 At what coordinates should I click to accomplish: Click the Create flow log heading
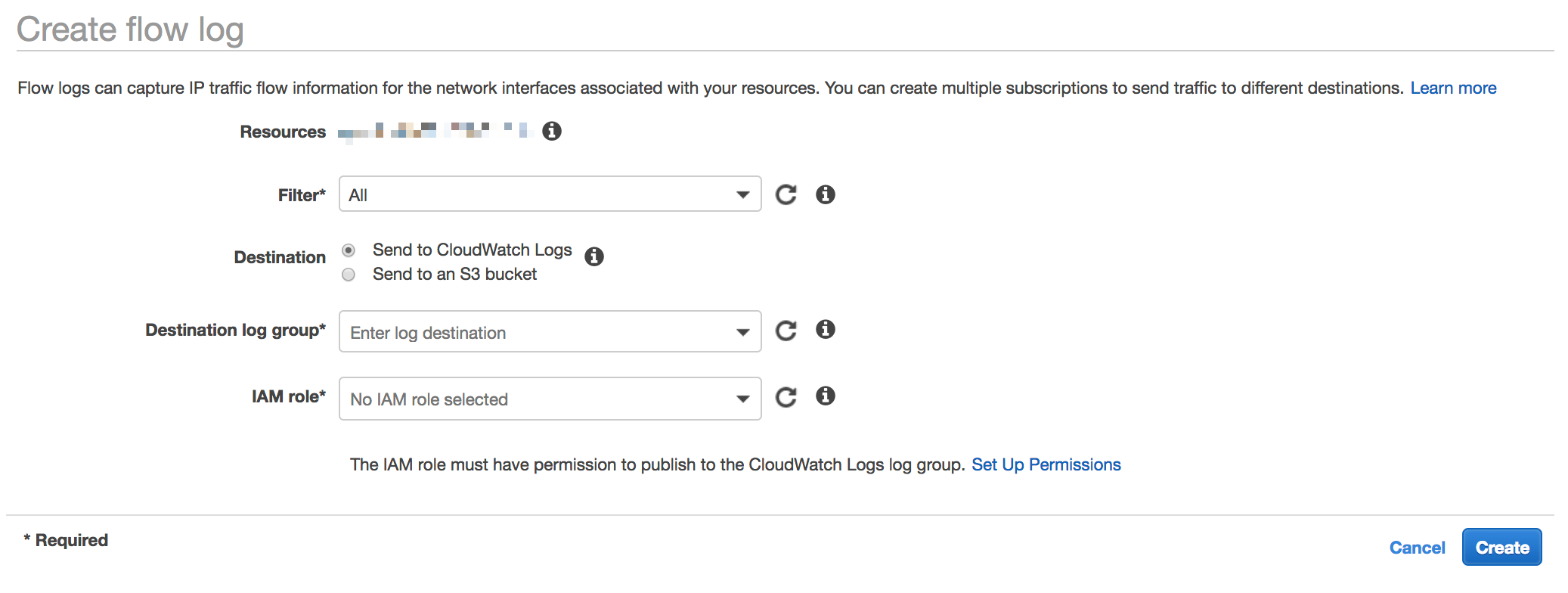pyautogui.click(x=130, y=29)
